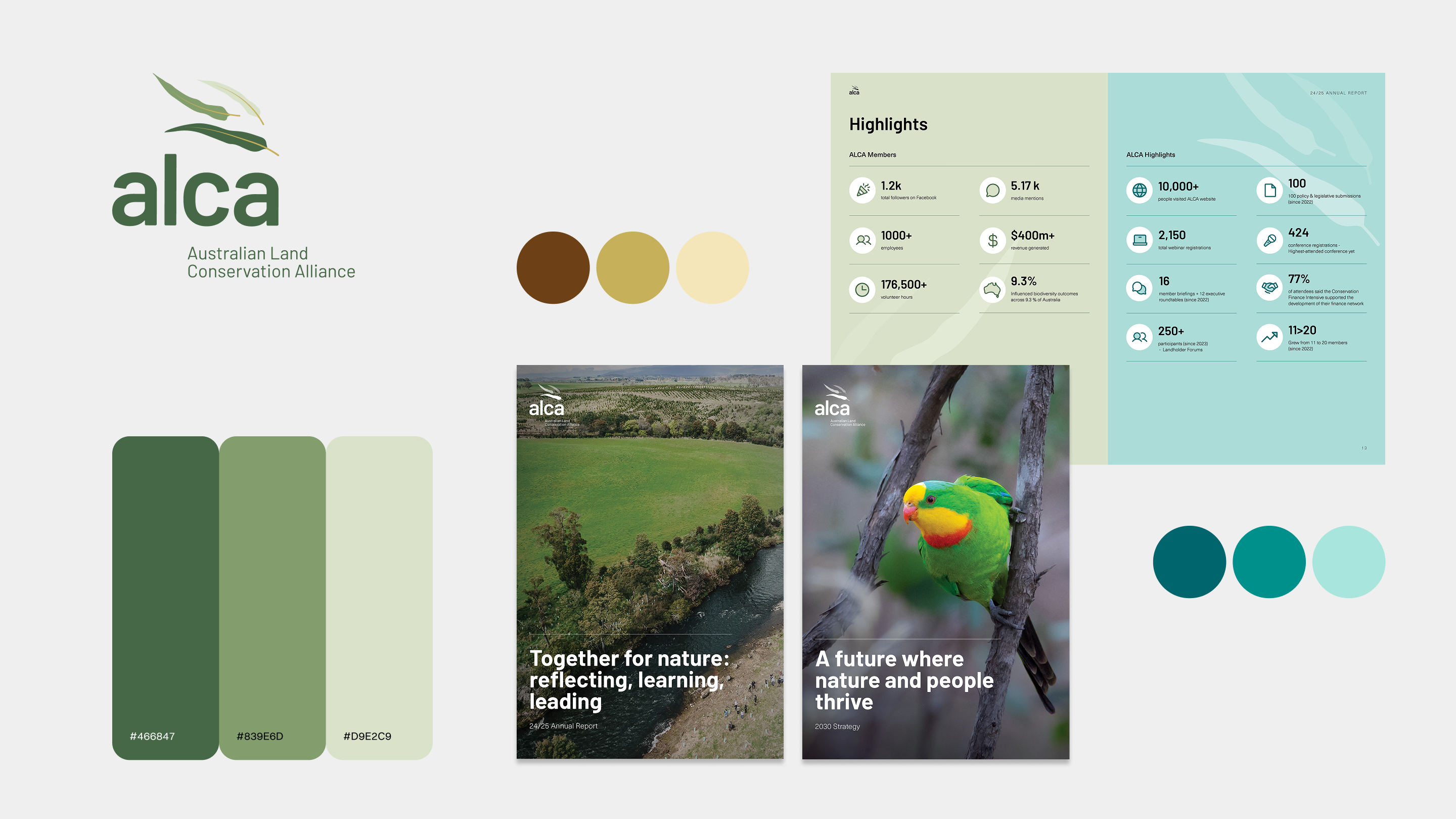This screenshot has width=1456, height=819.
Task: Click the clock icon beside 176,500+ volunteer hours
Action: click(x=862, y=289)
